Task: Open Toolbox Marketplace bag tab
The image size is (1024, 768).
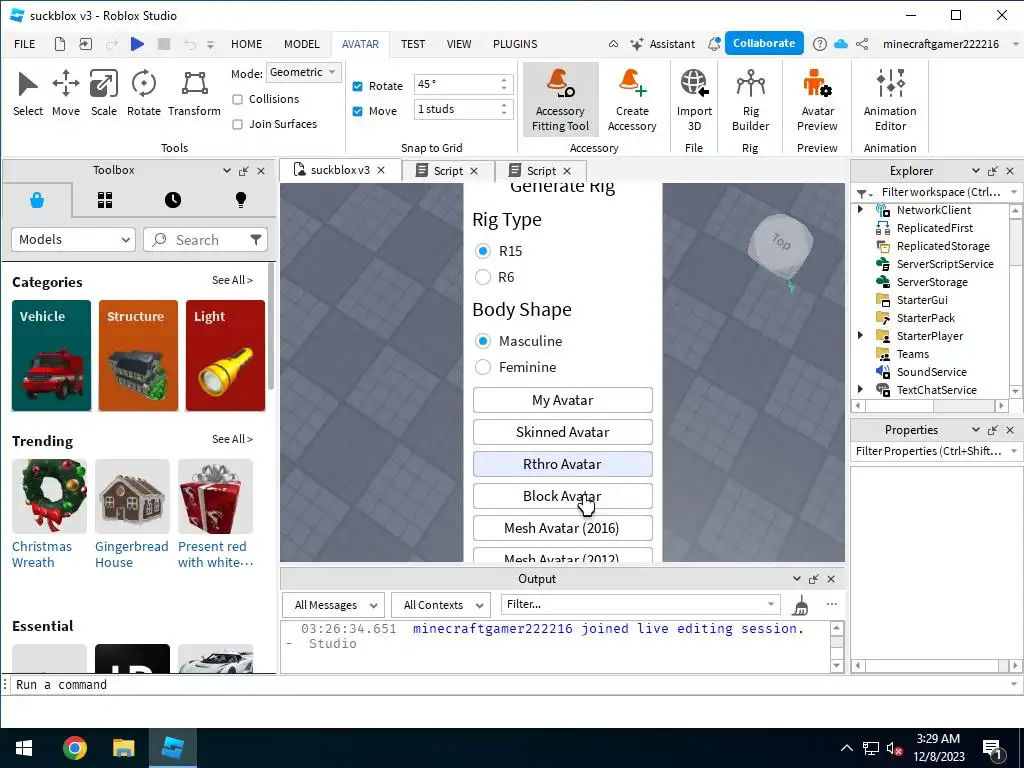Action: [37, 200]
